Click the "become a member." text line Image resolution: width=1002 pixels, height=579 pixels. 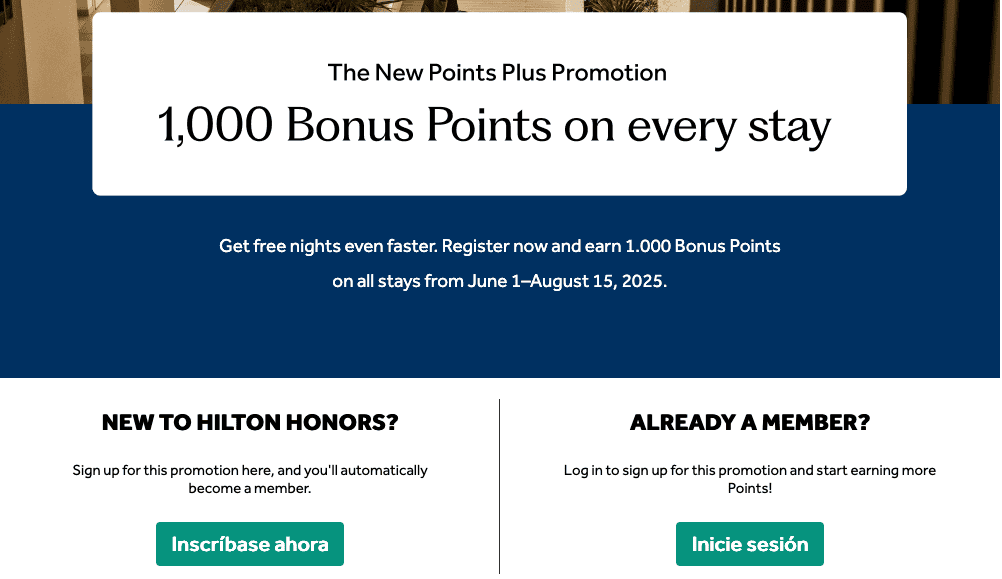click(250, 489)
